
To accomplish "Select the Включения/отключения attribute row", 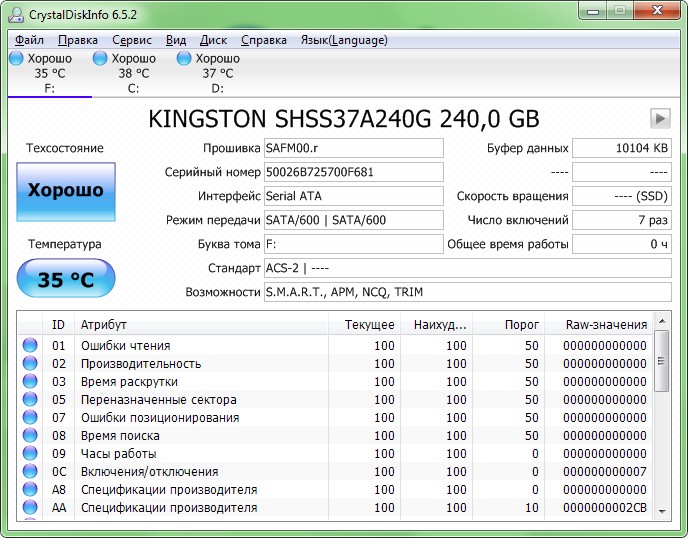I will pos(336,471).
